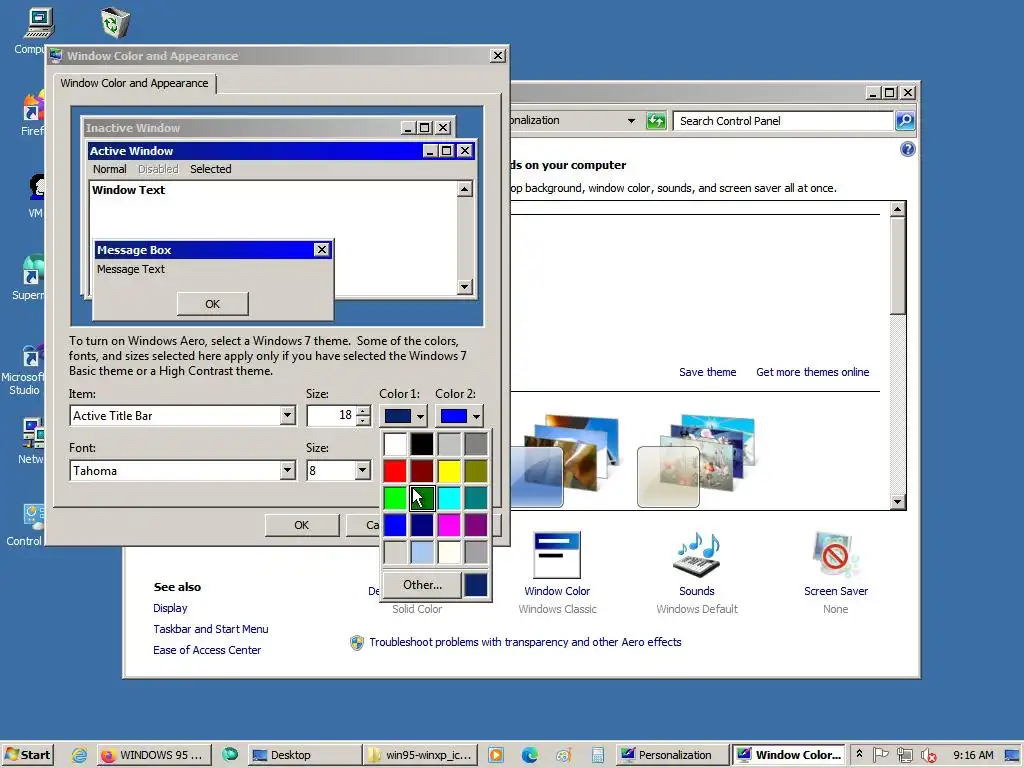Open Internet Explorer from the taskbar
The width and height of the screenshot is (1024, 768).
pyautogui.click(x=80, y=755)
